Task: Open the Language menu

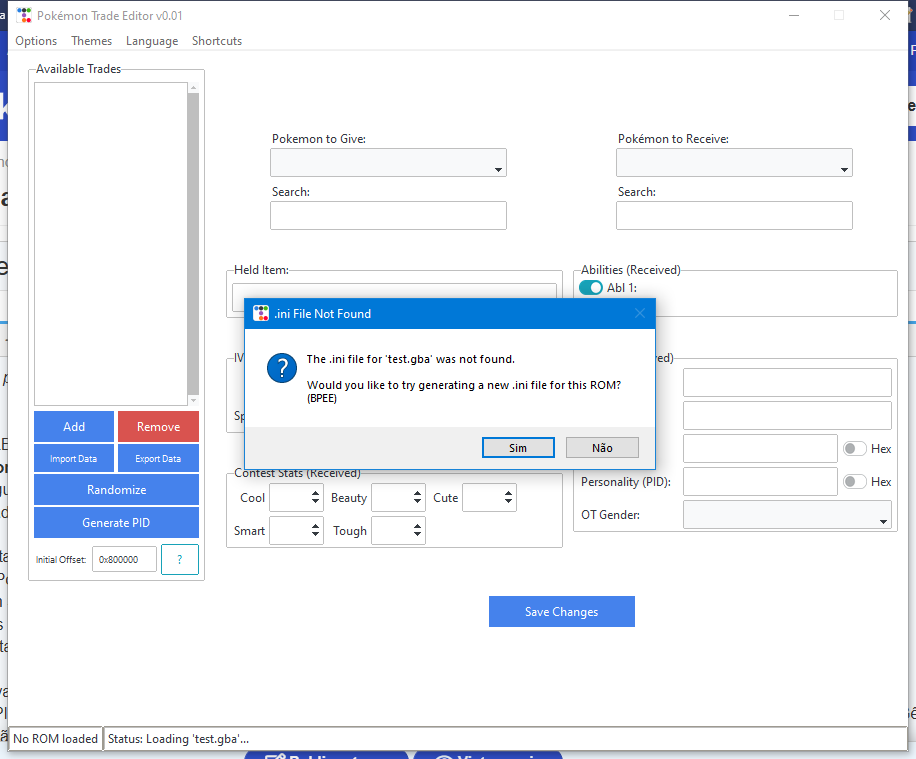Action: tap(152, 41)
